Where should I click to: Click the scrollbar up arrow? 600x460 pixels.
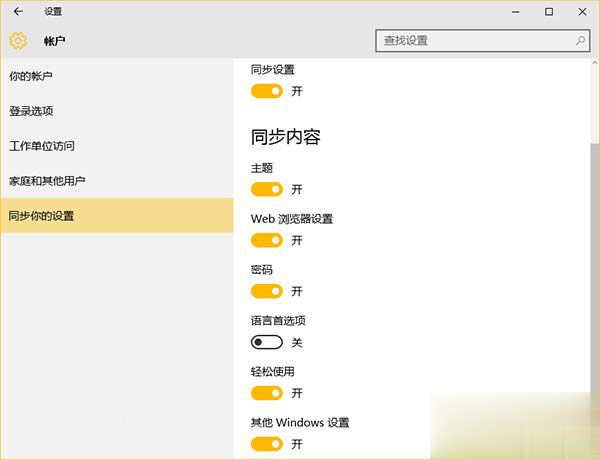[x=595, y=62]
